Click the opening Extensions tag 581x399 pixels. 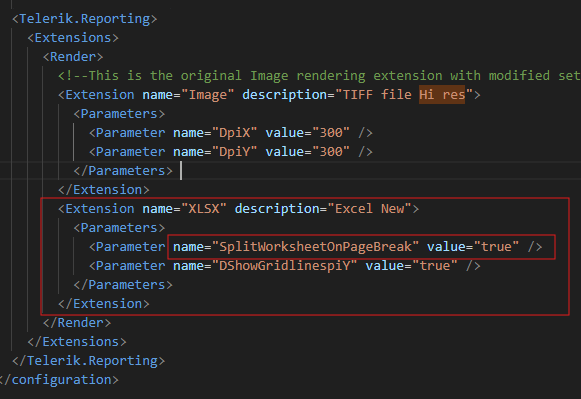pyautogui.click(x=73, y=38)
